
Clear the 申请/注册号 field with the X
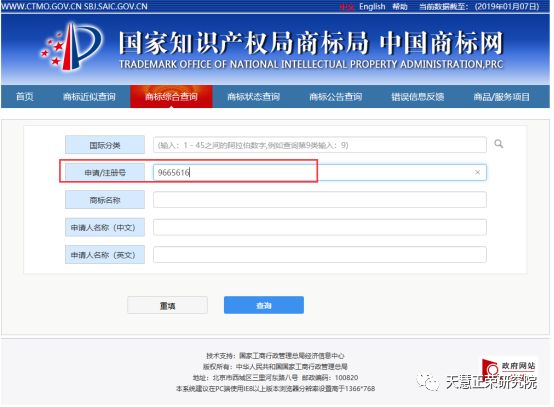[477, 172]
